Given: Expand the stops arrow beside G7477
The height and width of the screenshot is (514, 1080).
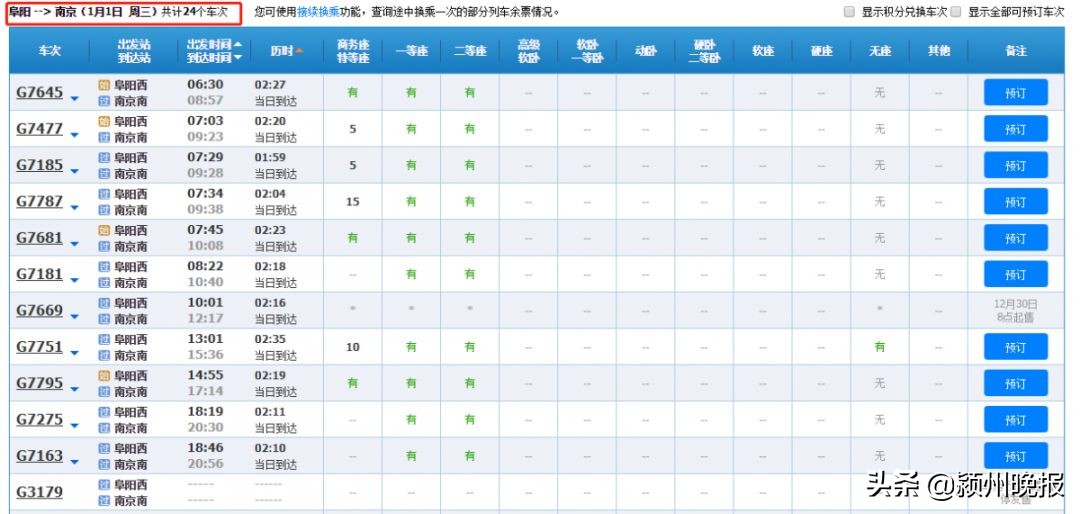Looking at the screenshot, I should (74, 136).
